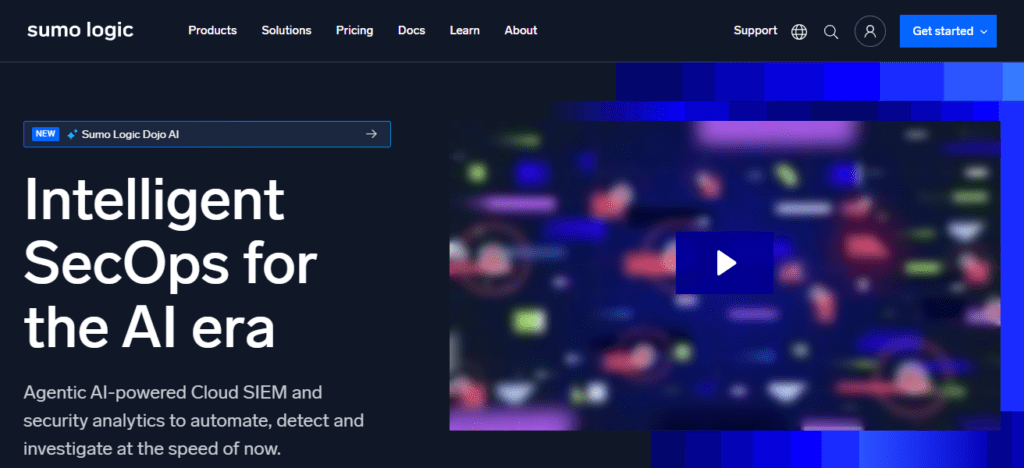Open the Products menu
The width and height of the screenshot is (1024, 468).
click(x=212, y=31)
